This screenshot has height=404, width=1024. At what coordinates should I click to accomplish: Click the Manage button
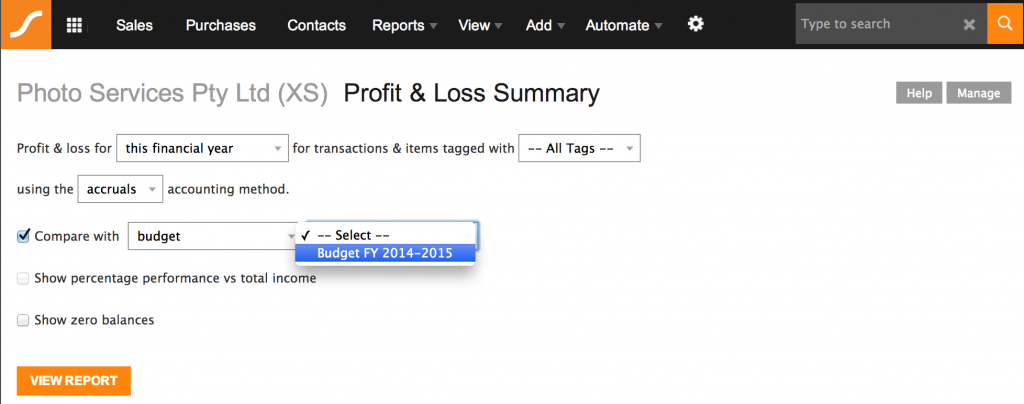[x=978, y=93]
